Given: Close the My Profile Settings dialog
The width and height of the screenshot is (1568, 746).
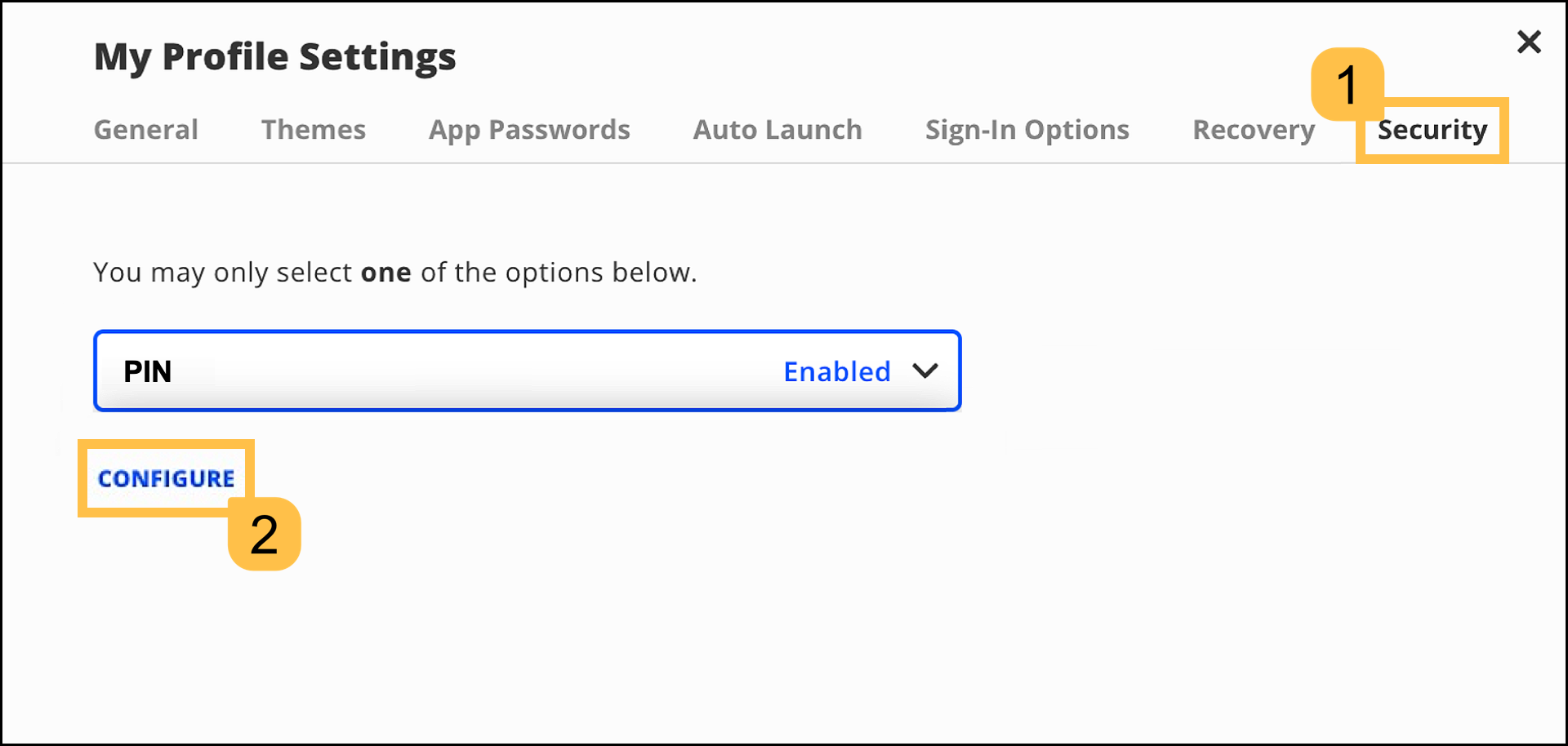Looking at the screenshot, I should [1529, 42].
